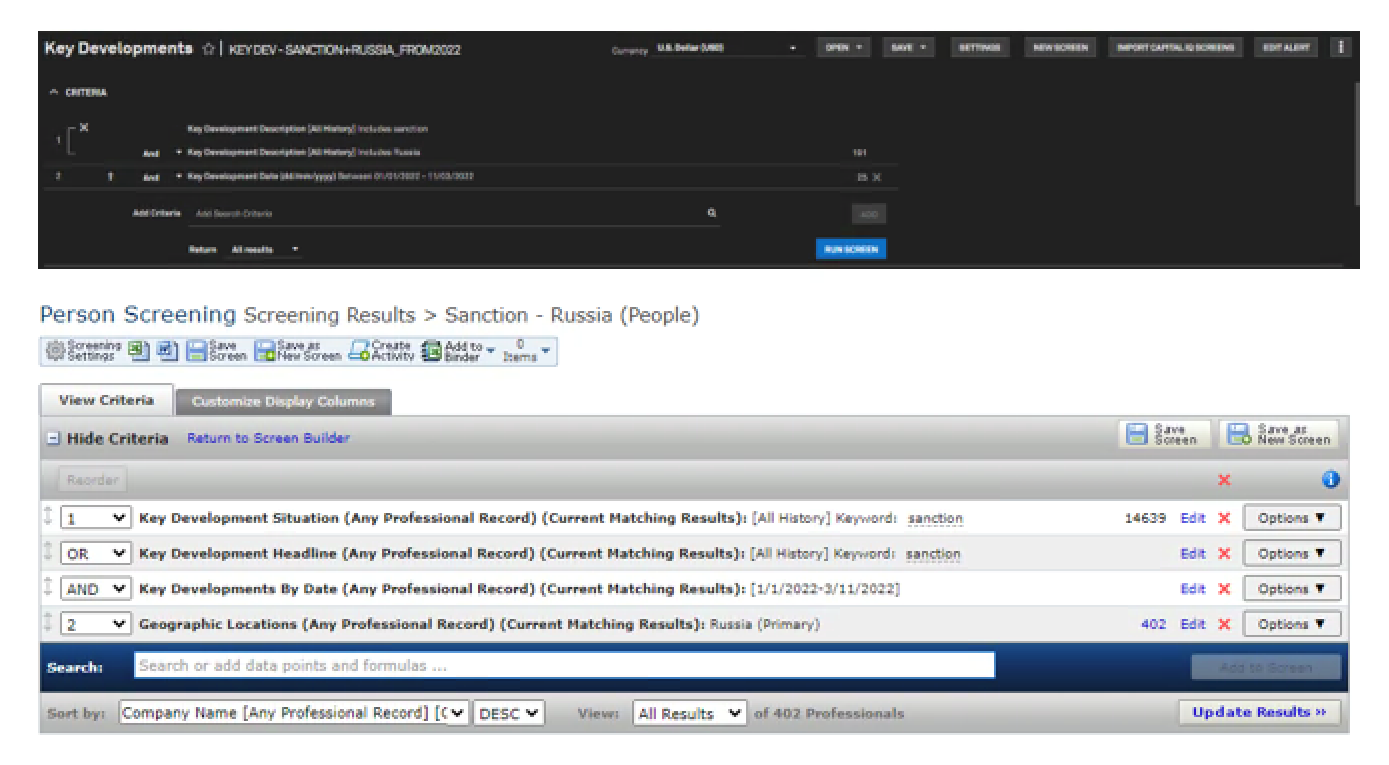The height and width of the screenshot is (765, 1389).
Task: Click the favorite star beside Key Developments
Action: coord(208,49)
